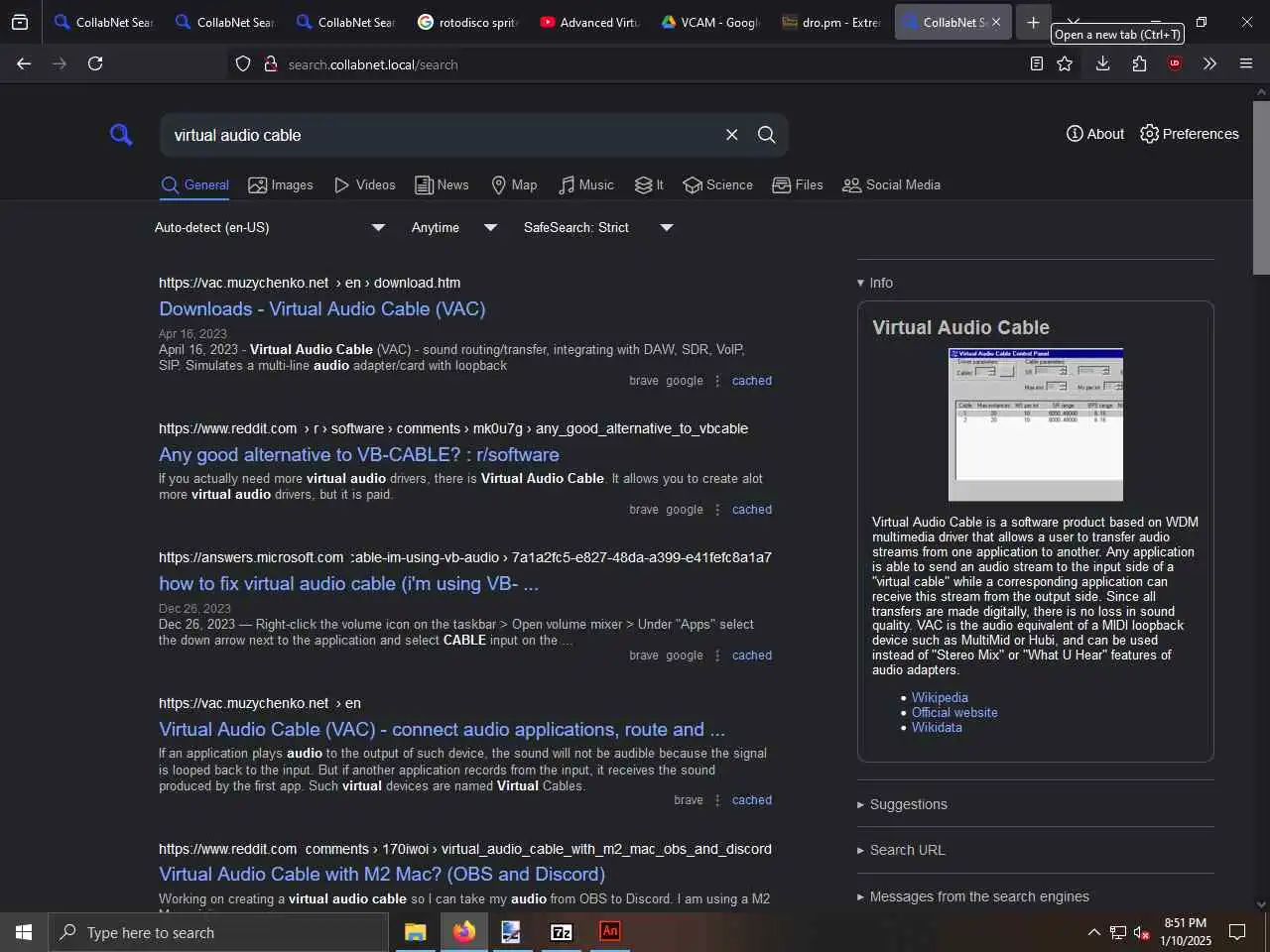1270x952 pixels.
Task: Open options dots for VAC connect audio result
Action: (x=717, y=800)
